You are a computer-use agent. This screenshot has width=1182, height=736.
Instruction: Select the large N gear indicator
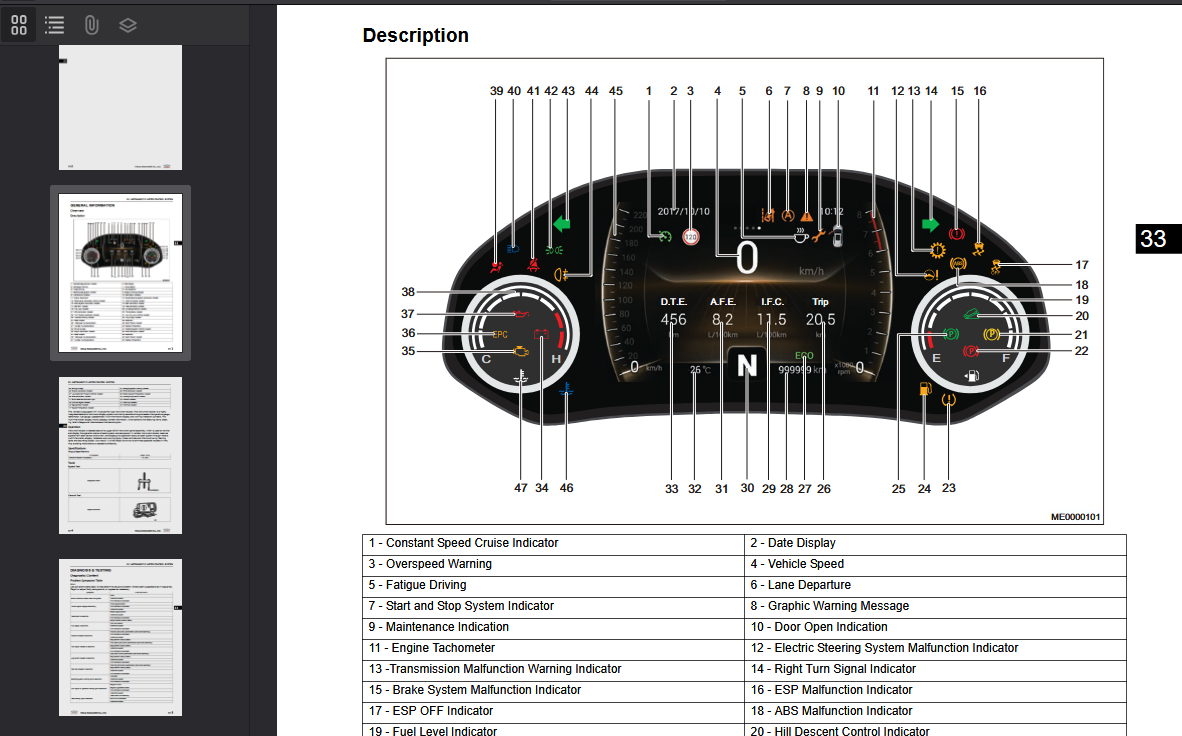click(x=746, y=366)
